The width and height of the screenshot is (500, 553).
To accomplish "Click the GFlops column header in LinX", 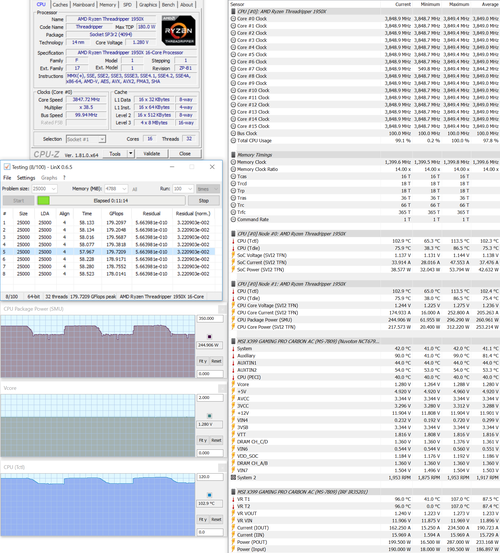I will pos(116,213).
